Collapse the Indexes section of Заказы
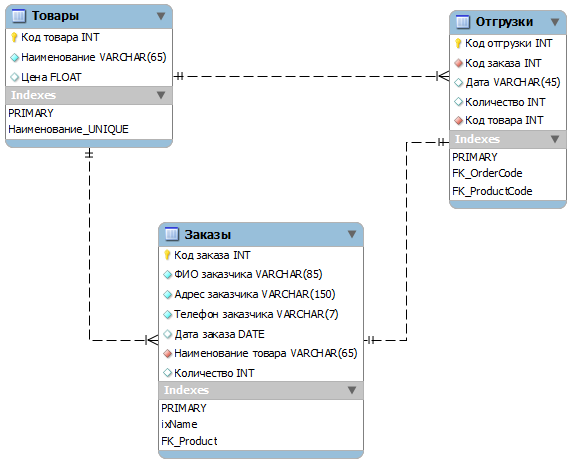 352,390
